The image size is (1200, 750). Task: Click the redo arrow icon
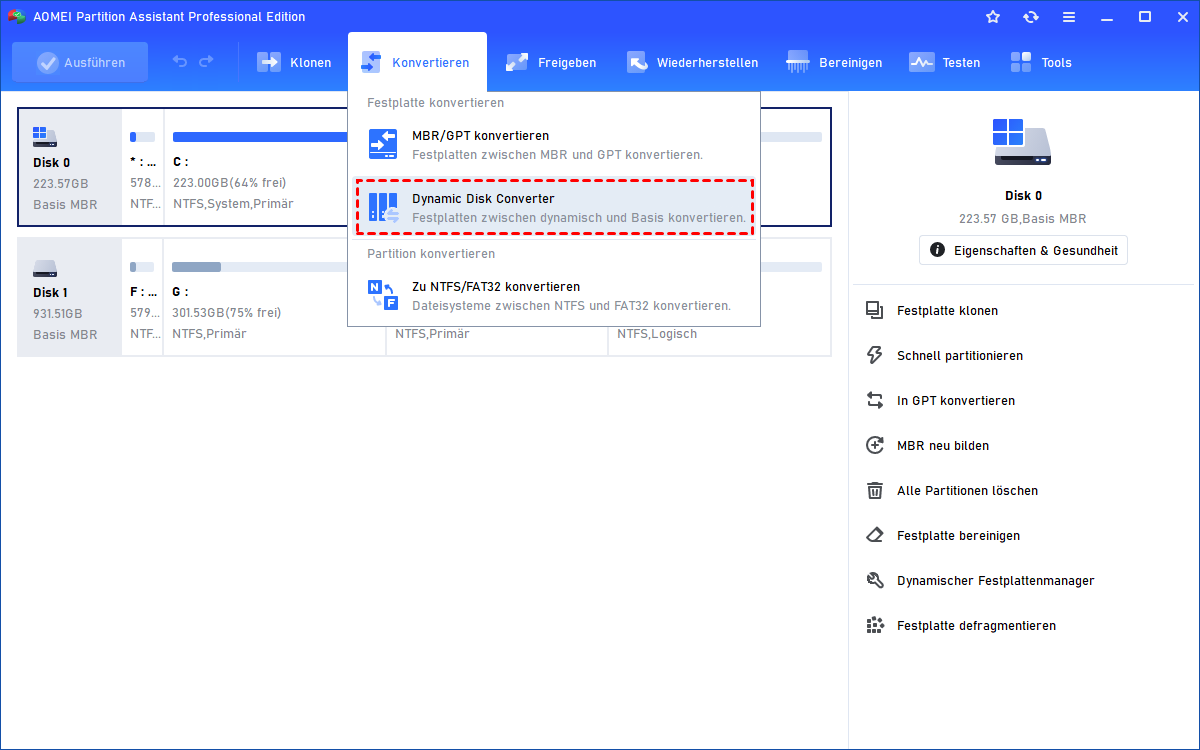pos(206,62)
